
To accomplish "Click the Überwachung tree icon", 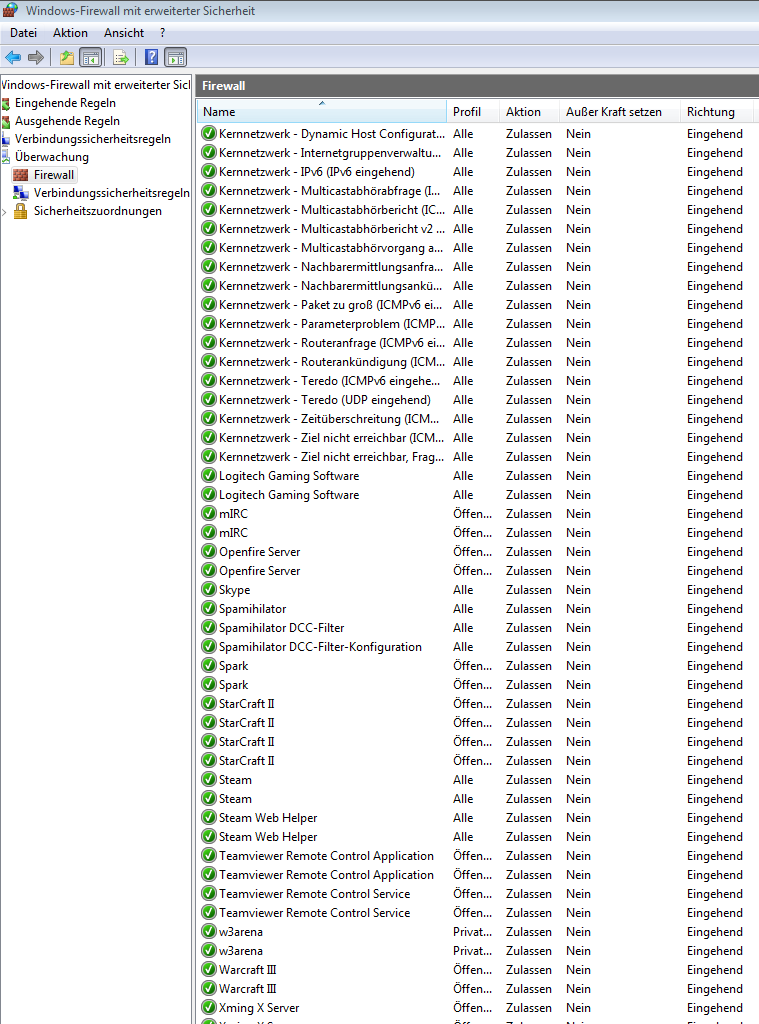I will click(x=6, y=157).
